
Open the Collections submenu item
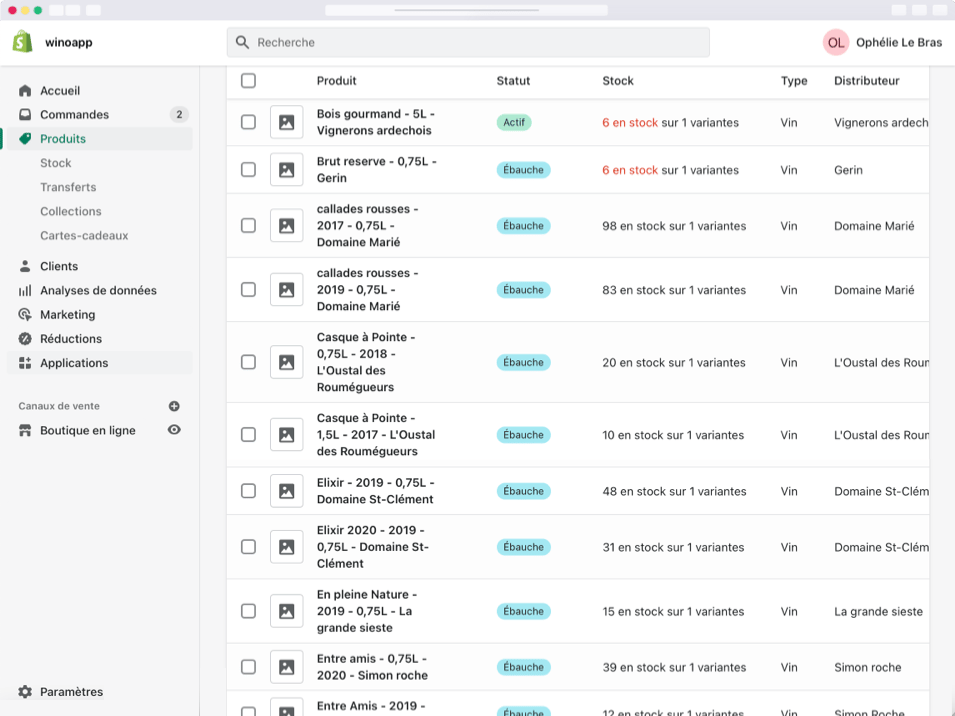pos(71,211)
